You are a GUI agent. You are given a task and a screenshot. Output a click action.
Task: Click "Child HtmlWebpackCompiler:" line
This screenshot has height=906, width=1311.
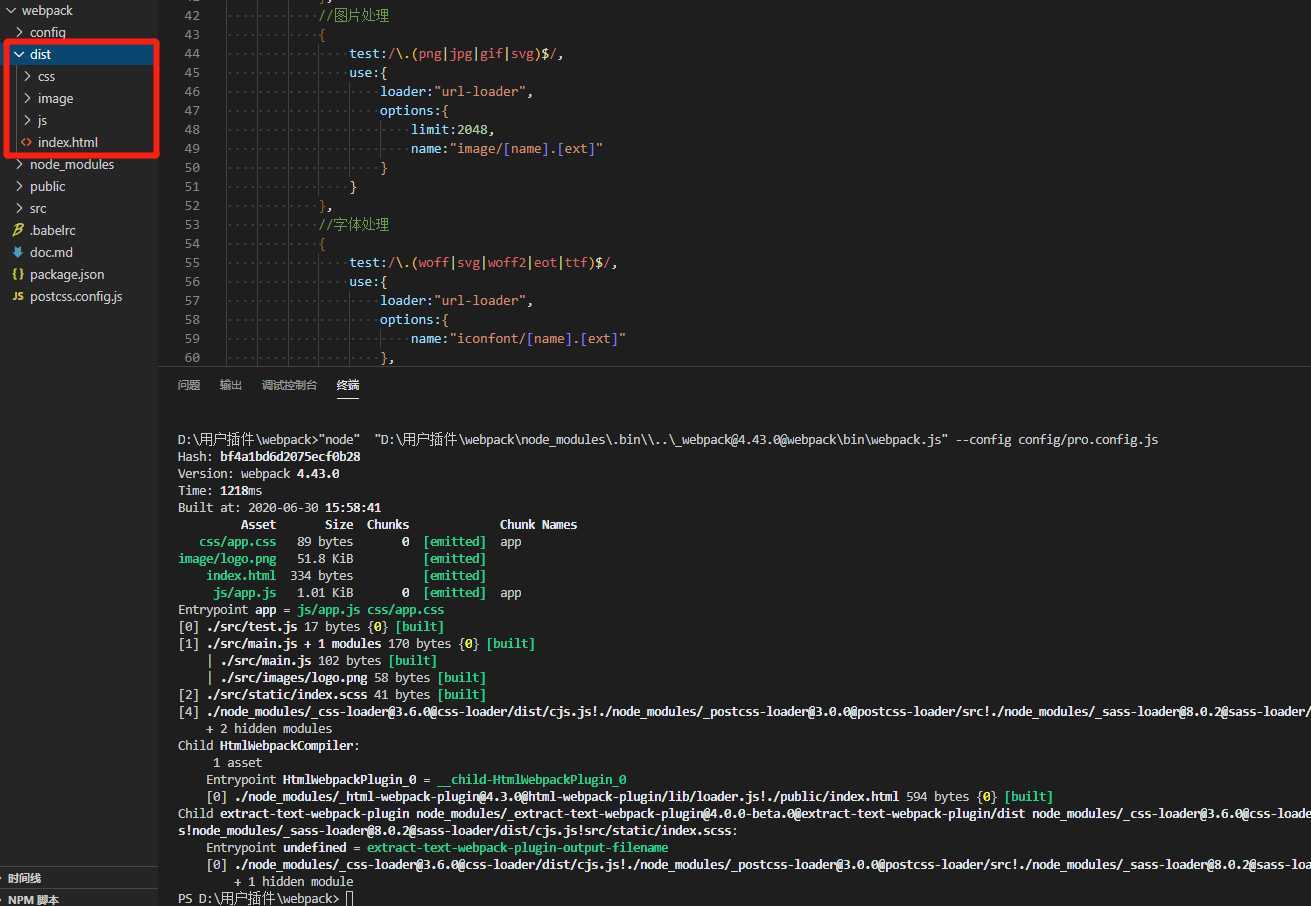(269, 746)
